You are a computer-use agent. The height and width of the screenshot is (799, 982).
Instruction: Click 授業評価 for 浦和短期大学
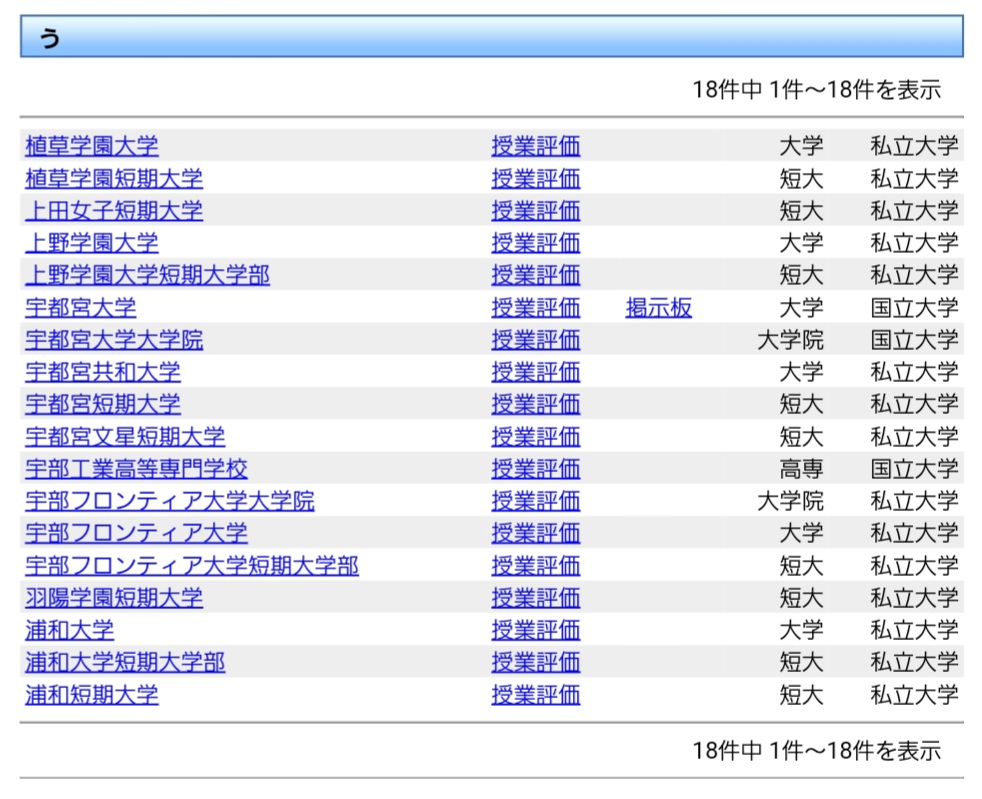coord(535,695)
